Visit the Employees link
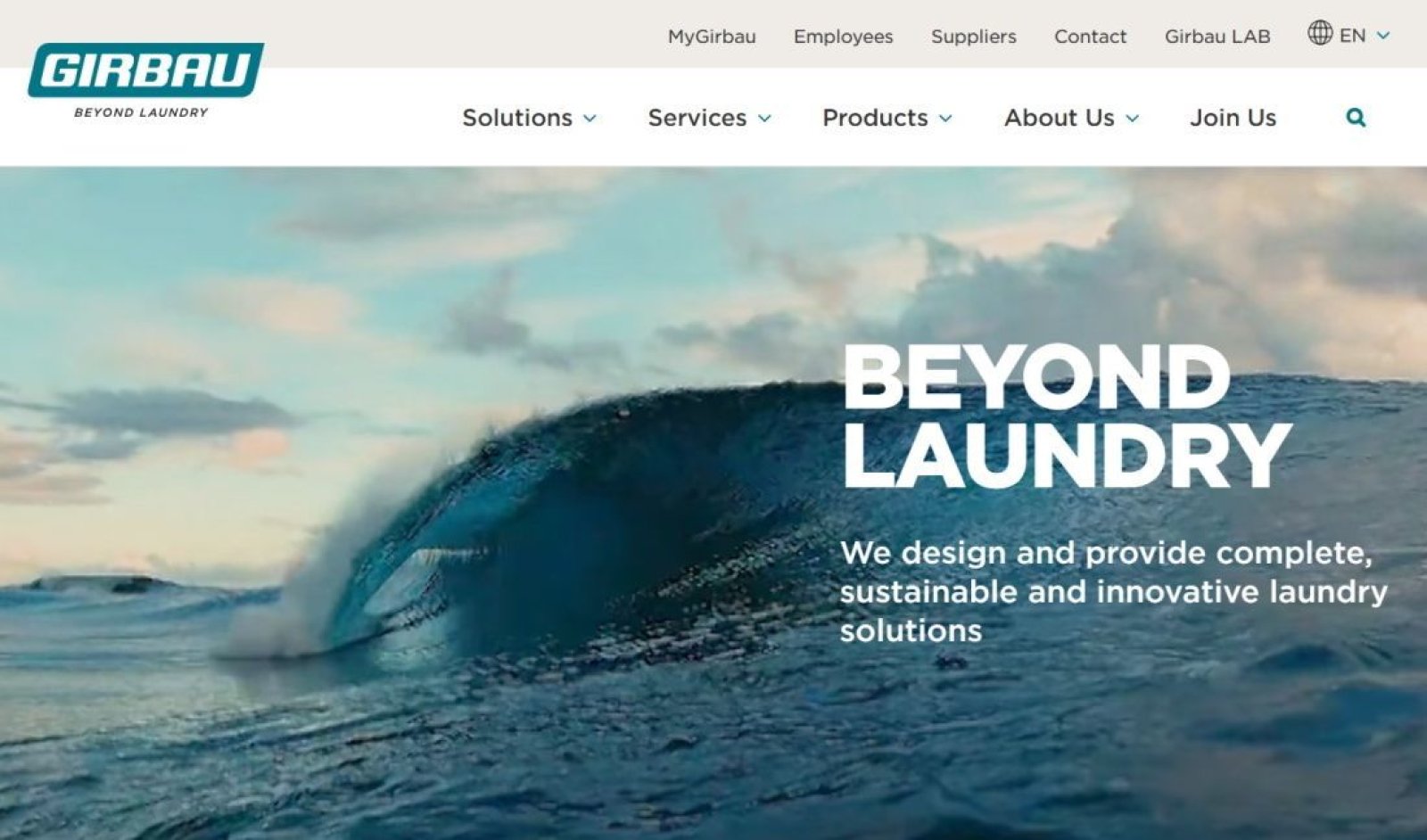Image resolution: width=1427 pixels, height=840 pixels. (x=843, y=37)
